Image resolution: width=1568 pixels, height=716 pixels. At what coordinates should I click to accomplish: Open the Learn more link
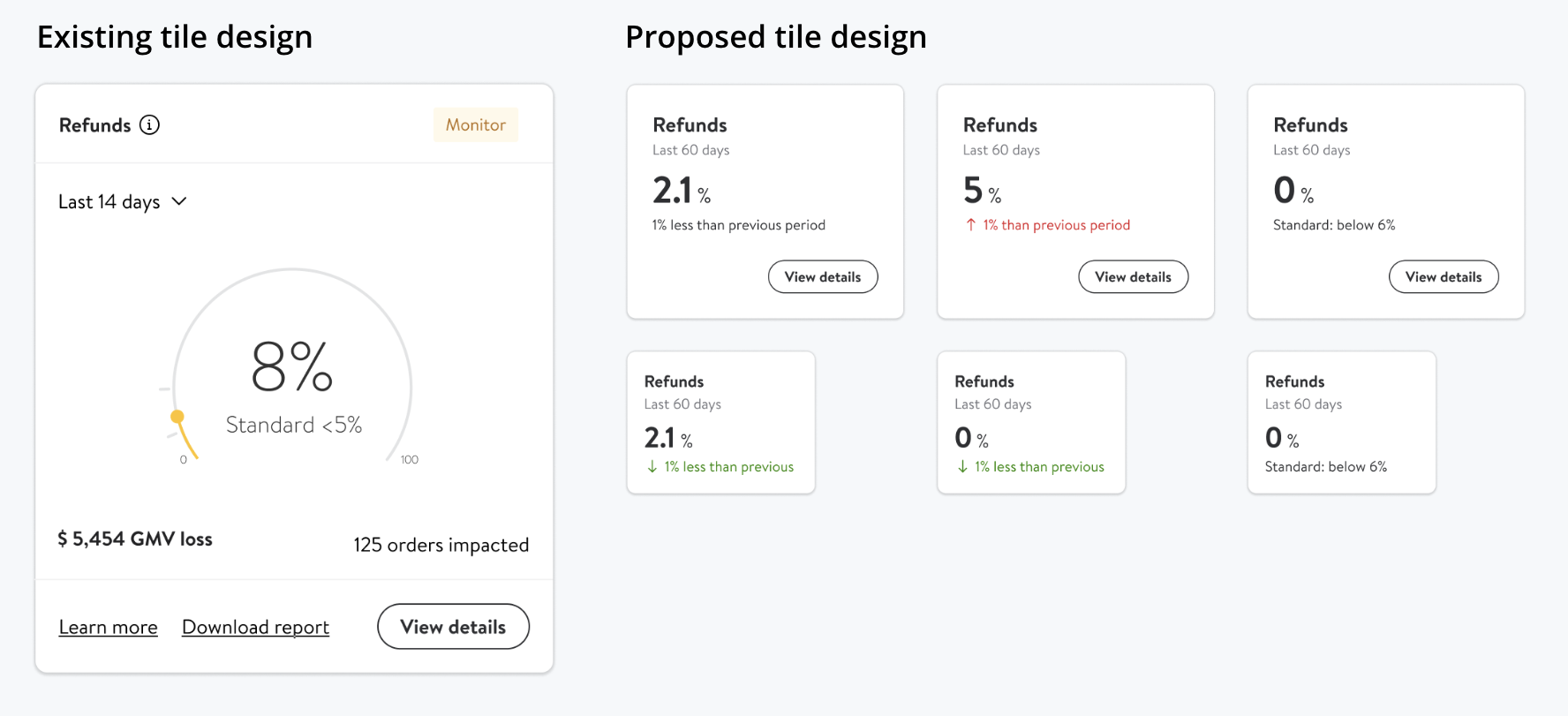[x=108, y=628]
